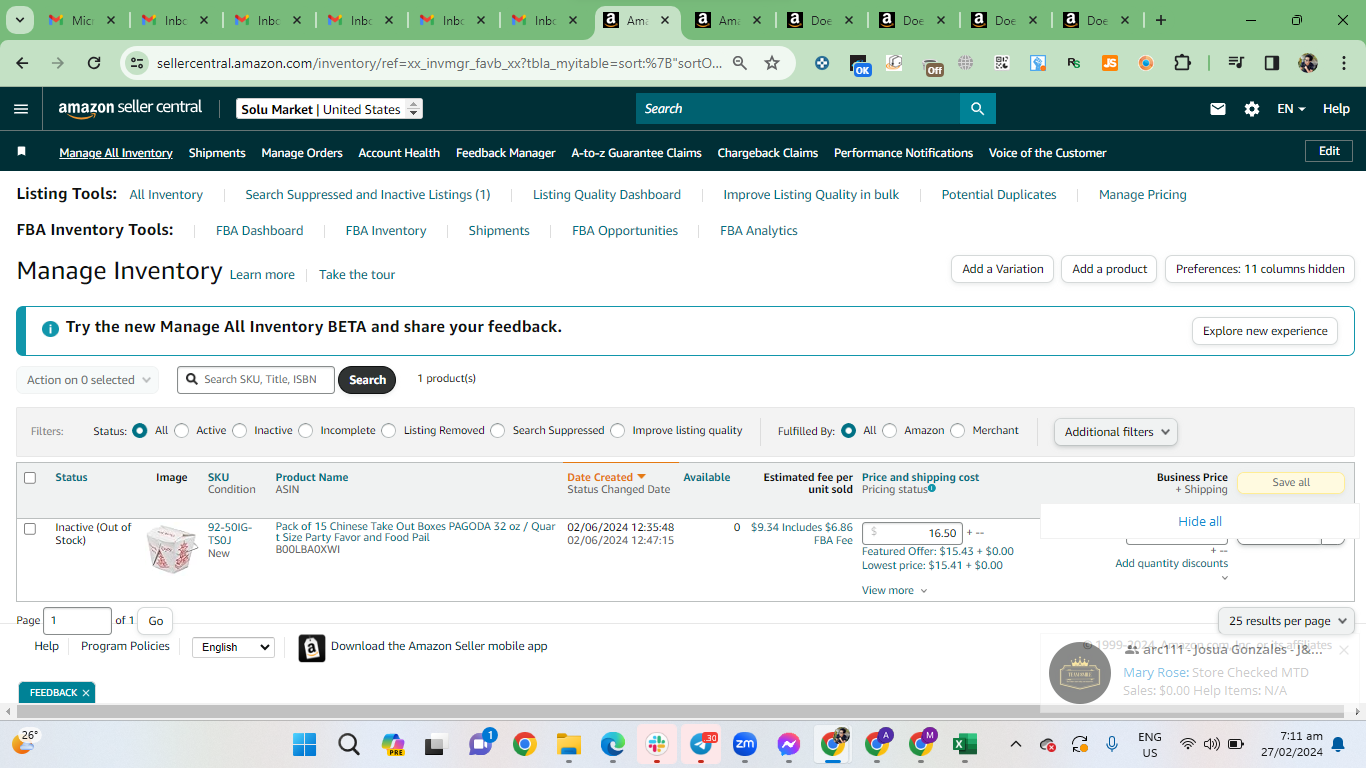
Task: Open the FBA Dashboard link
Action: (x=260, y=231)
